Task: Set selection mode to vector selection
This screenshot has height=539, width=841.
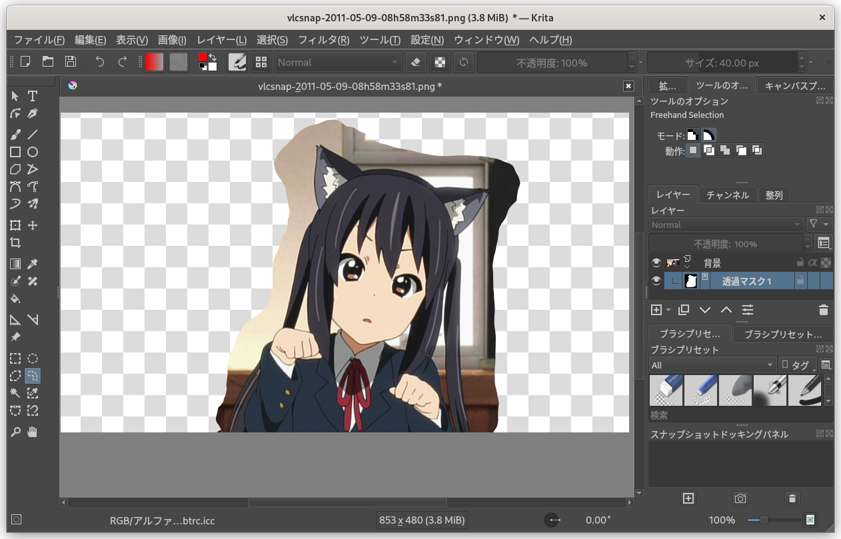Action: (709, 135)
